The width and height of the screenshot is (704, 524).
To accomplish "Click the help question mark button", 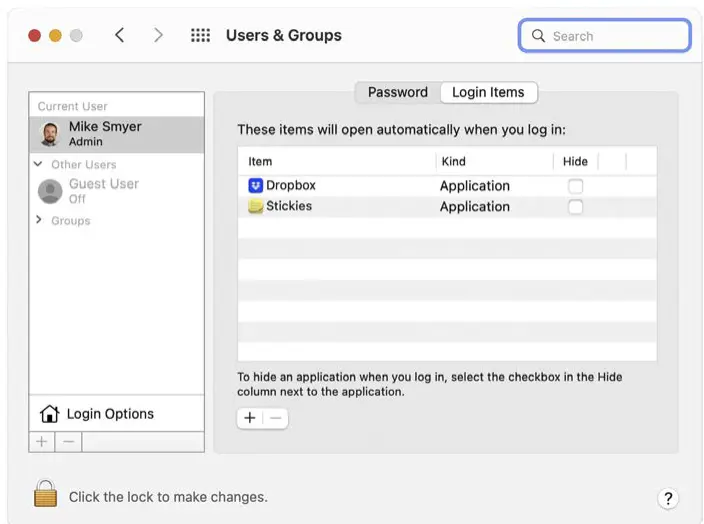I will [668, 498].
